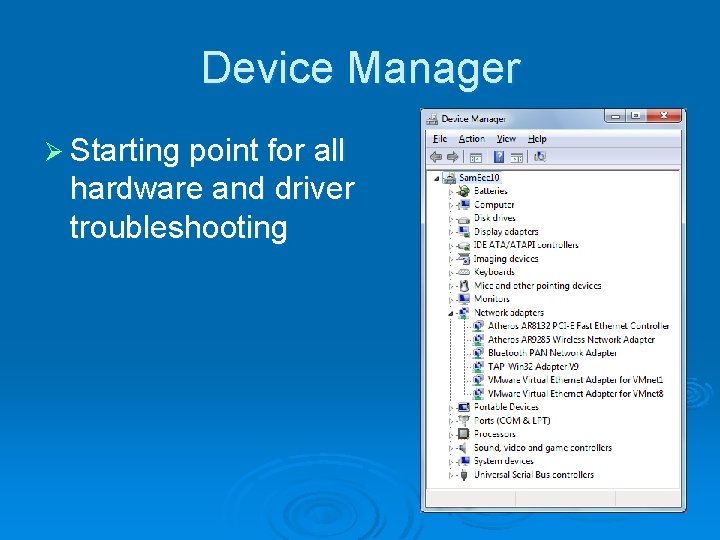The height and width of the screenshot is (540, 720).
Task: Click the IDE ATA/ATAPI controllers icon
Action: (x=464, y=245)
